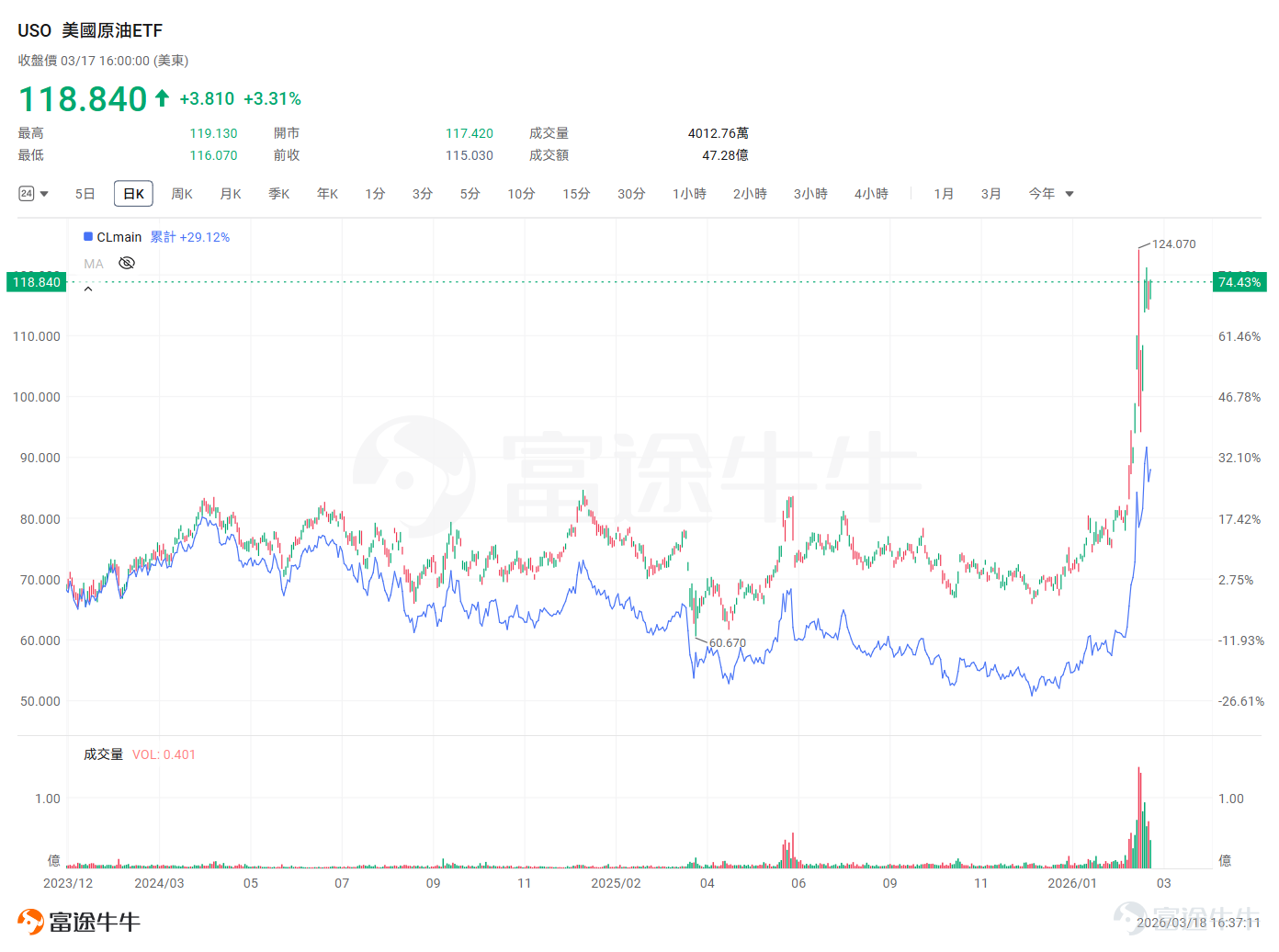Click the green 74.43% percentage axis tag
This screenshot has height=952, width=1279.
click(1239, 282)
